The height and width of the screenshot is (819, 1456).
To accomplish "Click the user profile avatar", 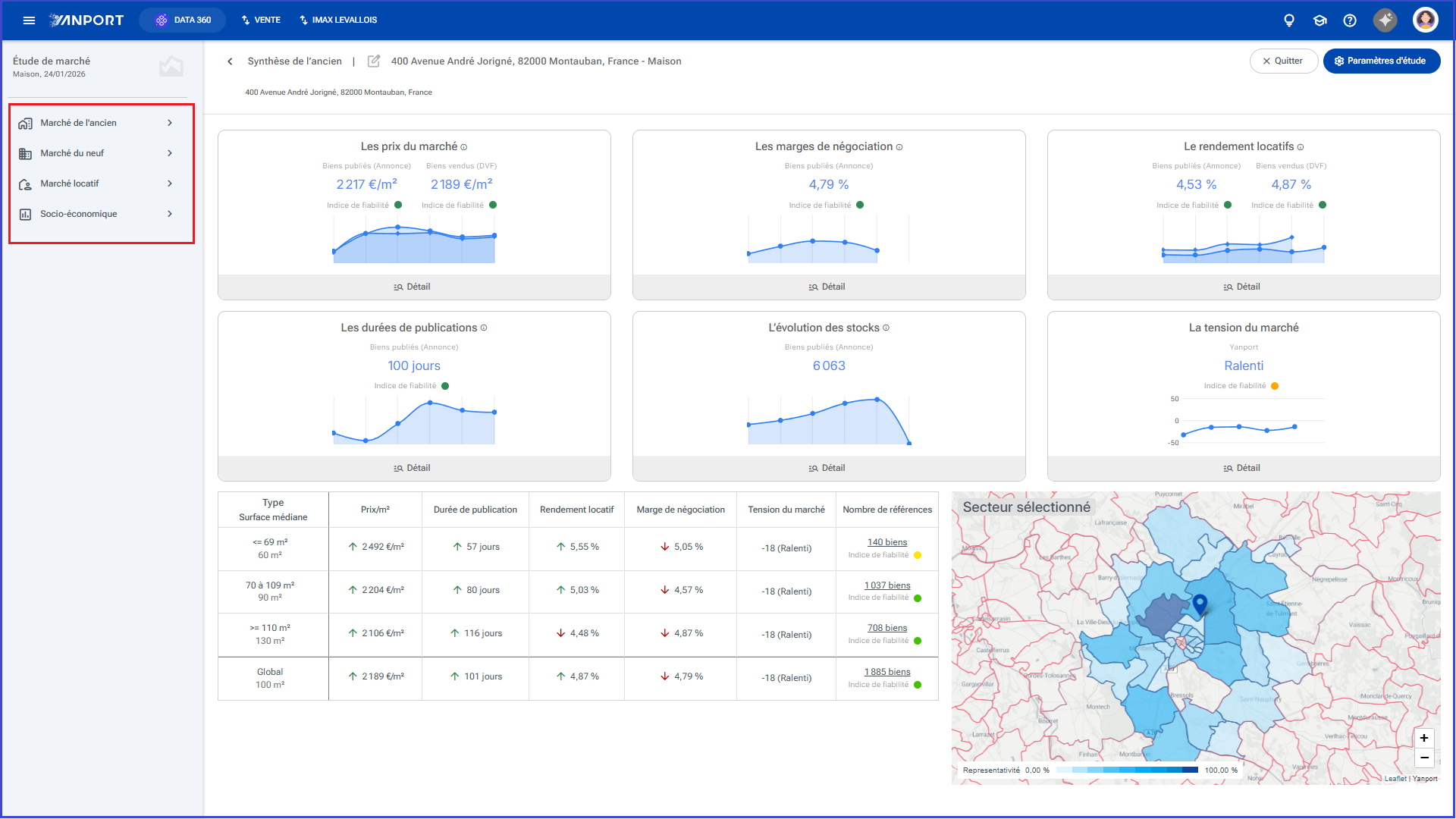I will [1426, 20].
